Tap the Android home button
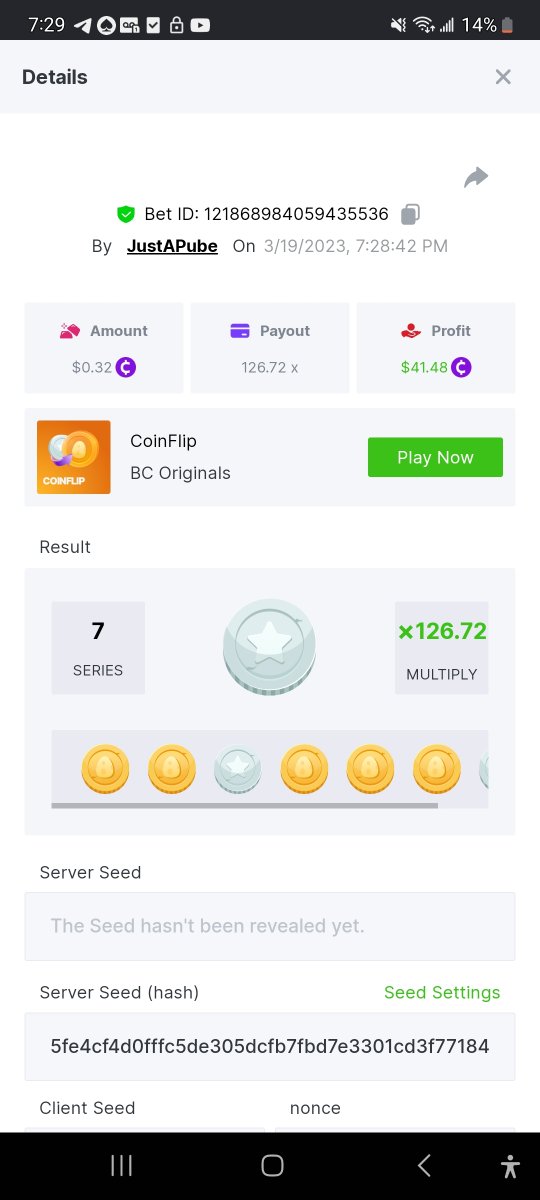This screenshot has height=1200, width=540. pos(272,1165)
